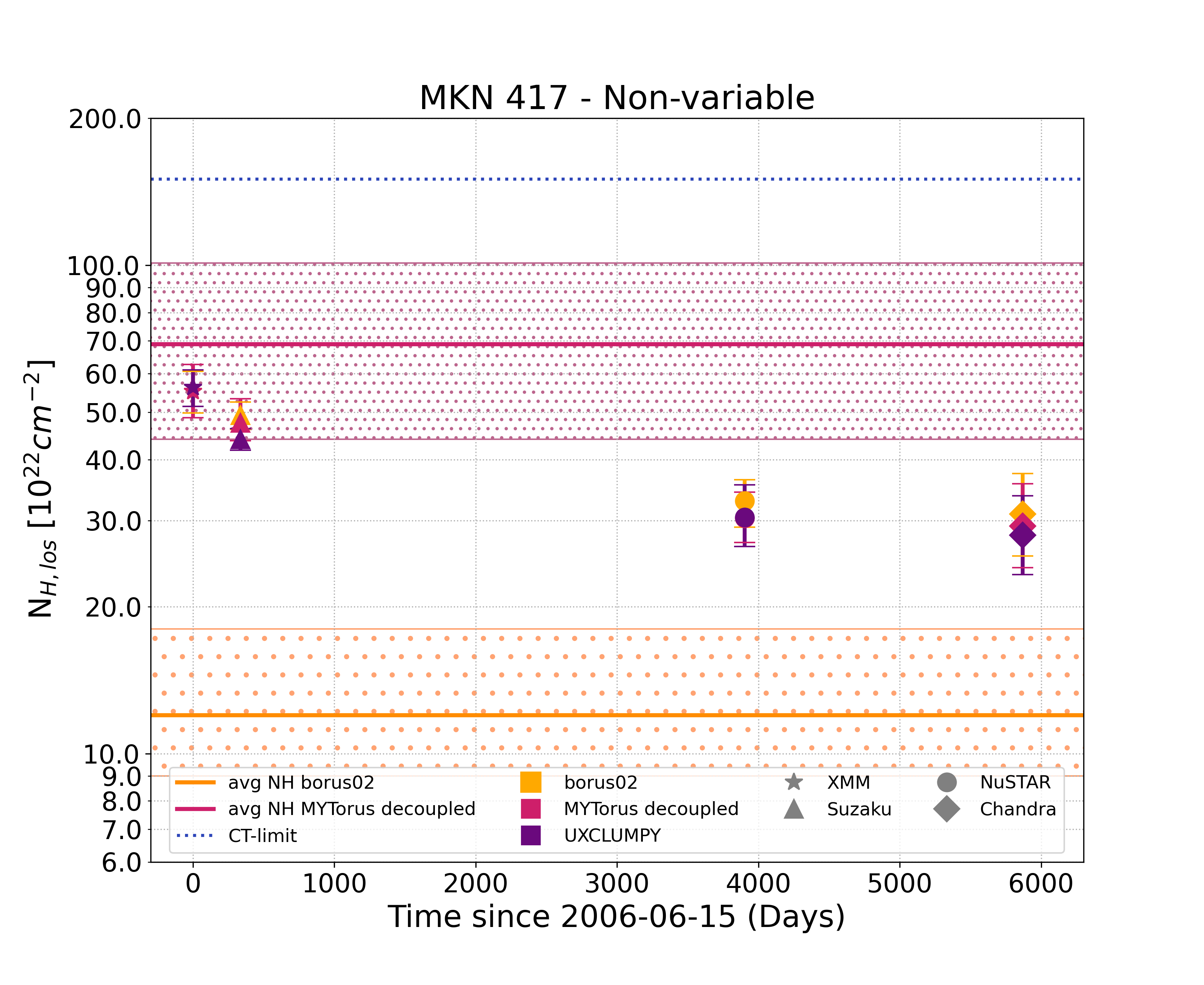Click the avg NH MYTorus decoupled legend label
1204x985 pixels.
351,809
